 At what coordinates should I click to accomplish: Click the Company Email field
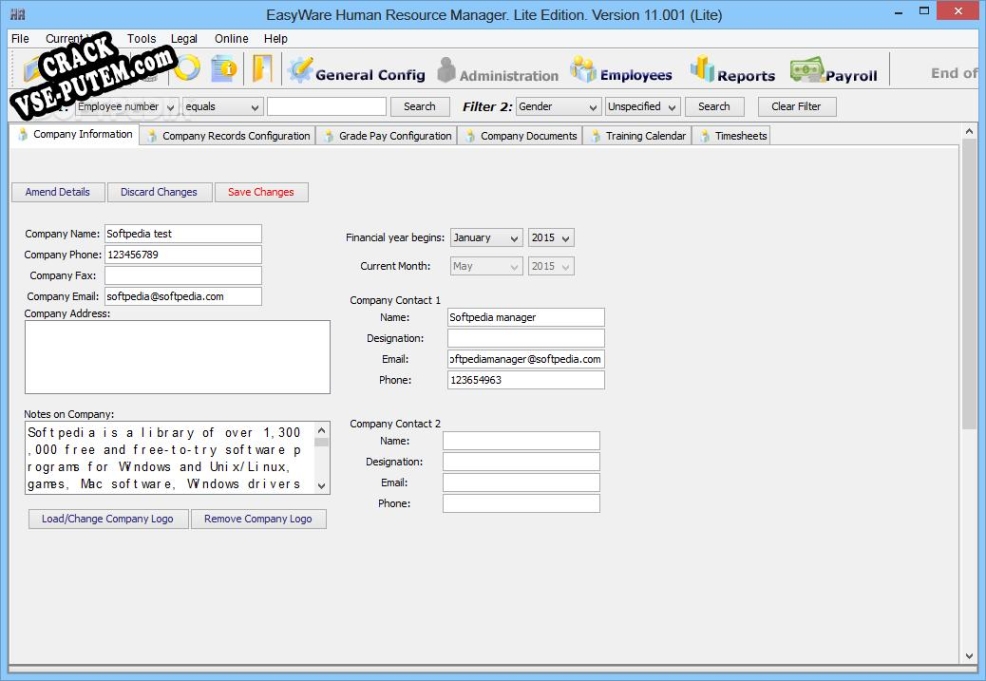pos(183,296)
